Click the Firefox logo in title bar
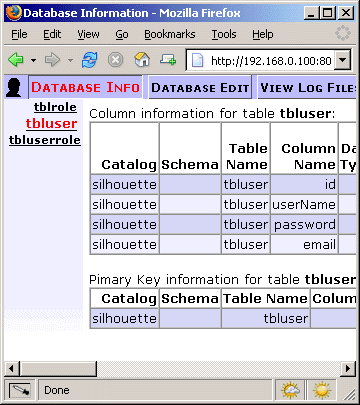Image resolution: width=360 pixels, height=405 pixels. click(14, 13)
